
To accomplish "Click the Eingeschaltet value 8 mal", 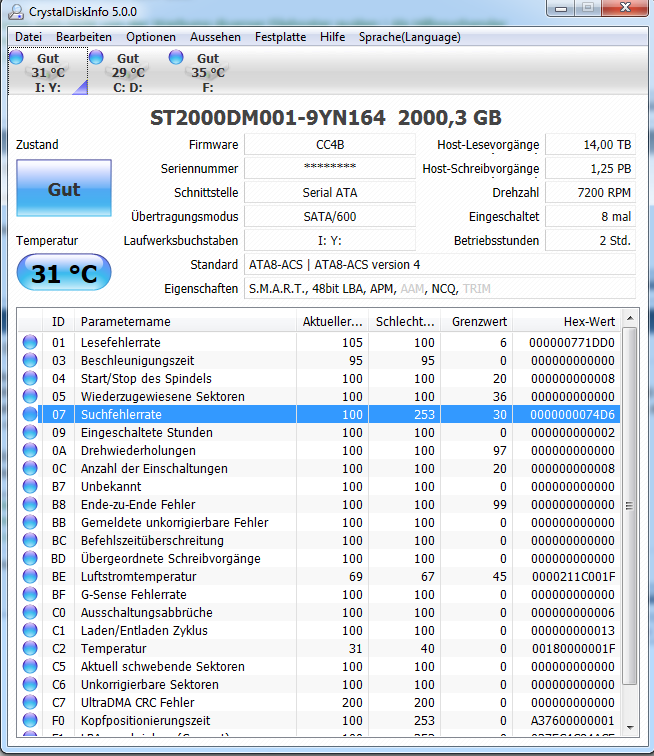I will coord(590,216).
